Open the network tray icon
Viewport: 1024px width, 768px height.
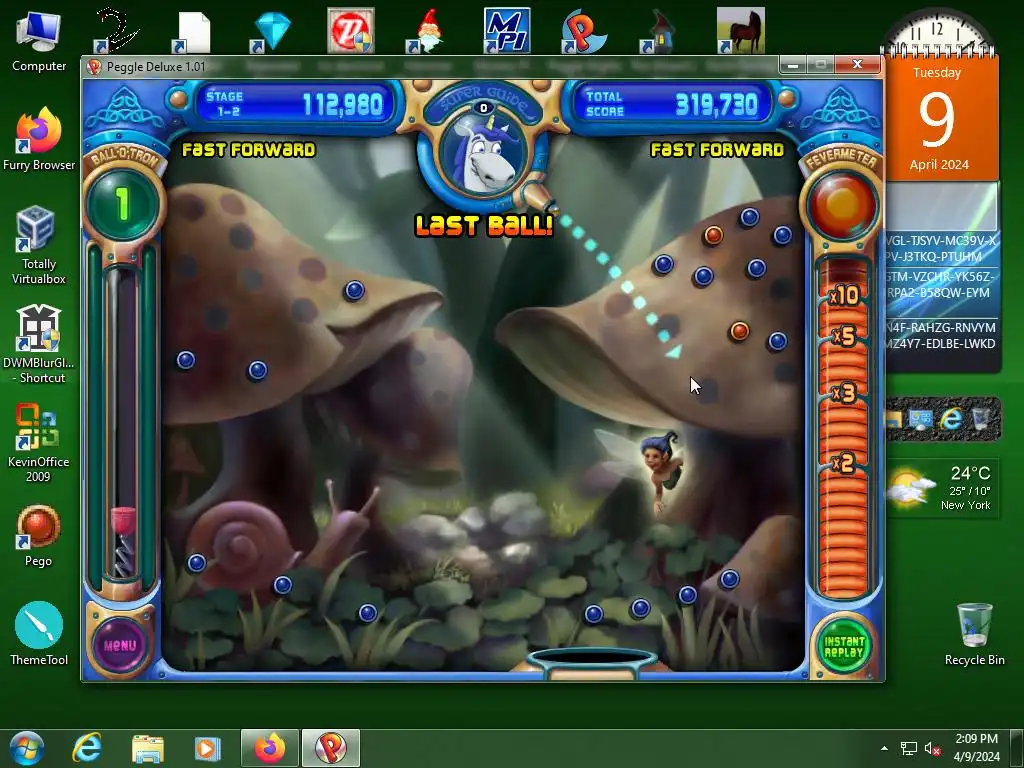pyautogui.click(x=908, y=748)
